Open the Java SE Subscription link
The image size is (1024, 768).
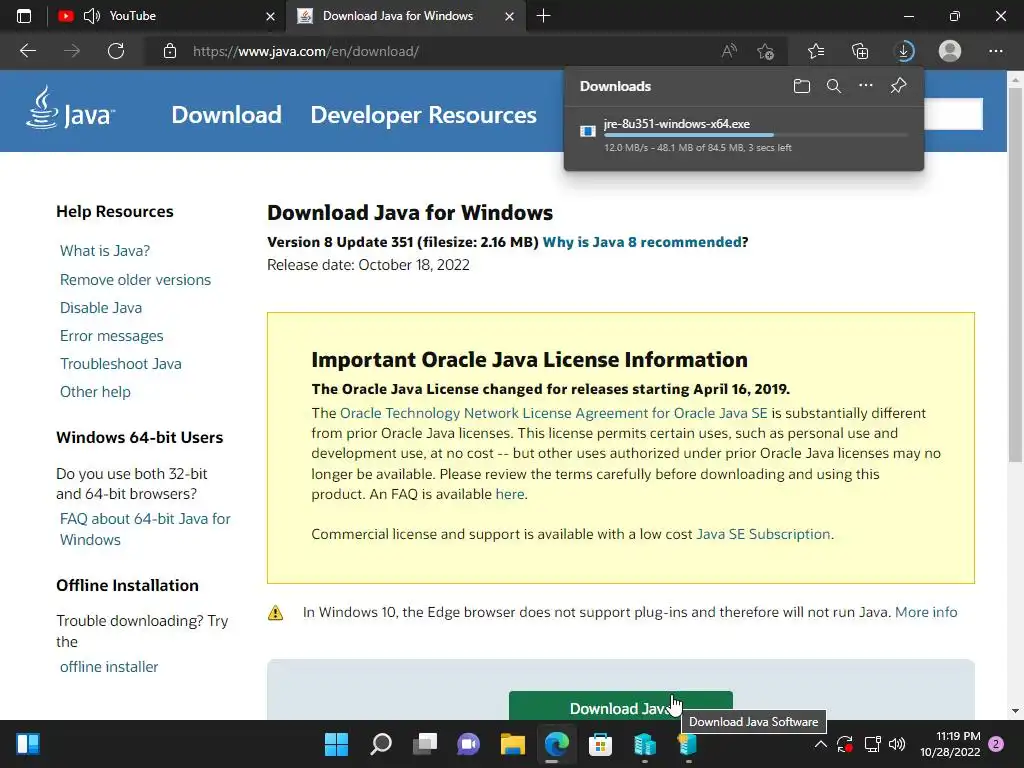pos(763,534)
